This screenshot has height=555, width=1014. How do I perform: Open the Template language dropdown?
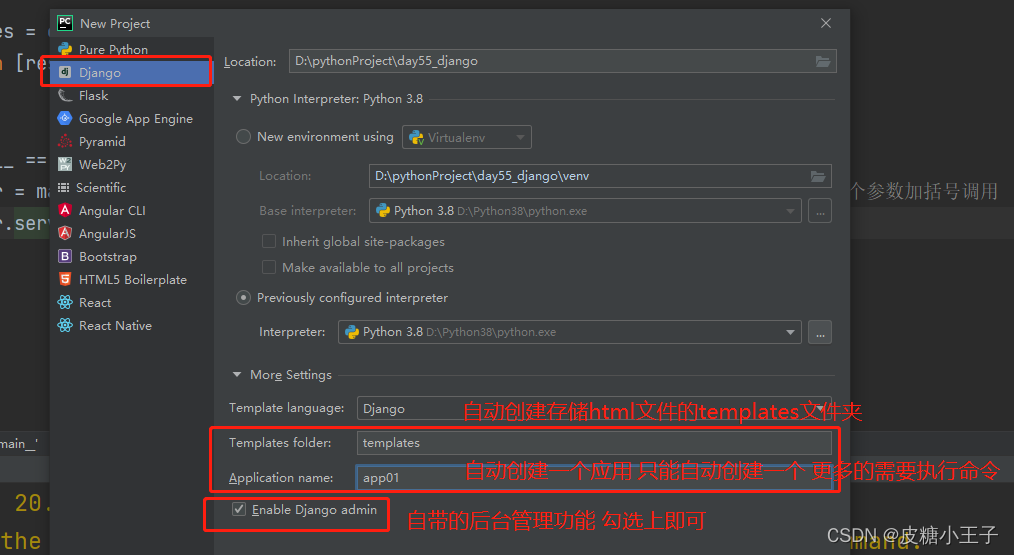tap(594, 408)
